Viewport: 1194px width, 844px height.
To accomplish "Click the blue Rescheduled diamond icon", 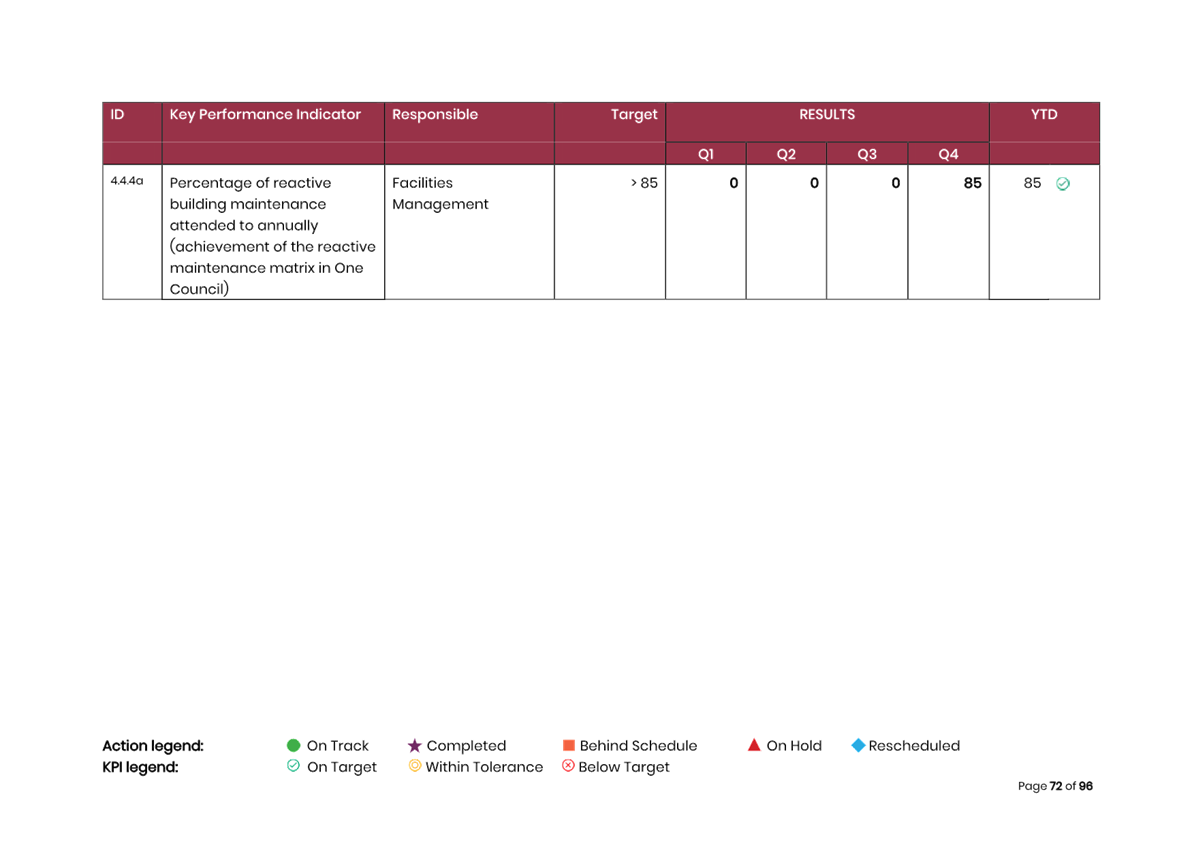I will [857, 746].
